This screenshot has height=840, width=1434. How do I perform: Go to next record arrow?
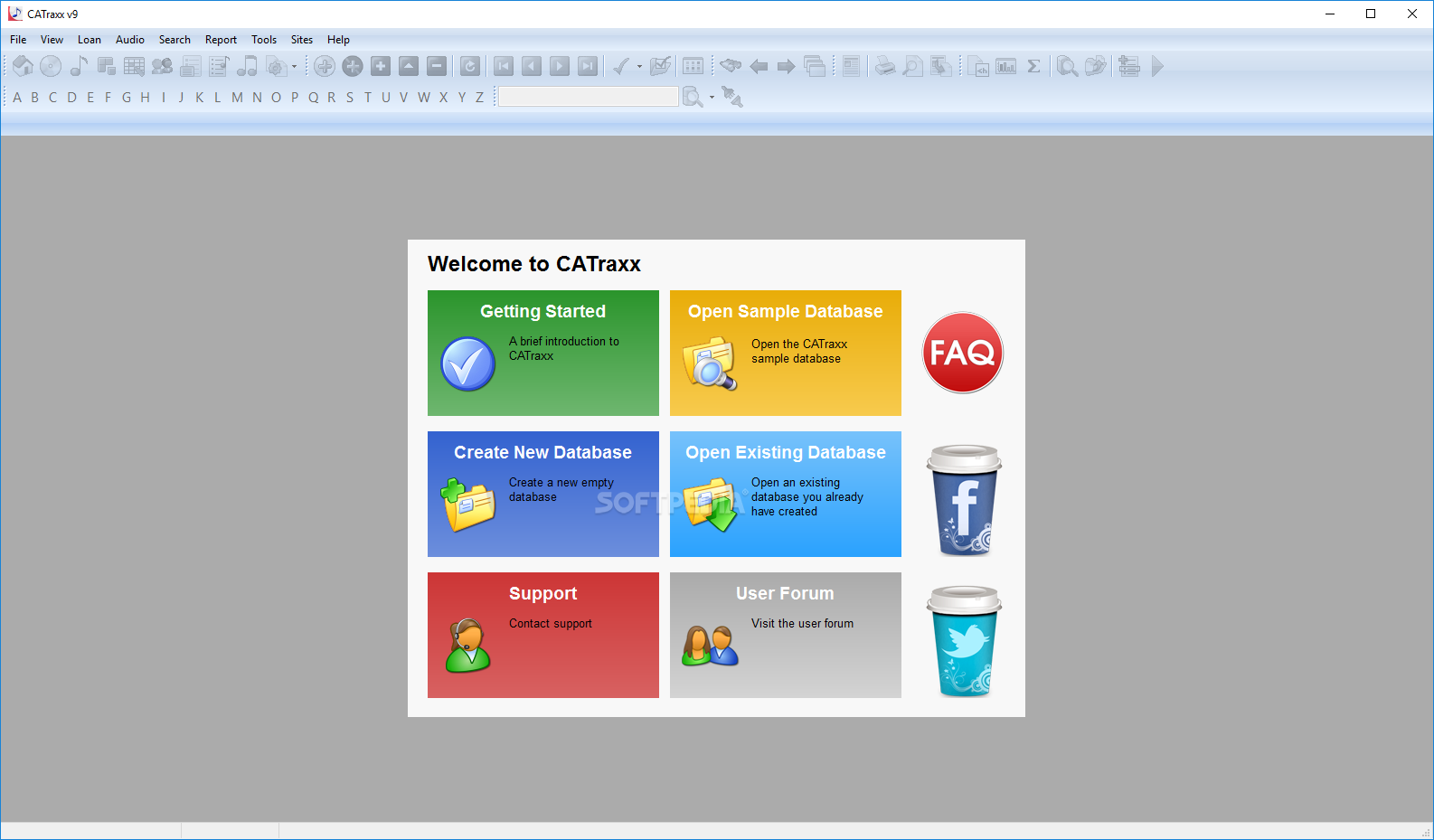pyautogui.click(x=560, y=66)
